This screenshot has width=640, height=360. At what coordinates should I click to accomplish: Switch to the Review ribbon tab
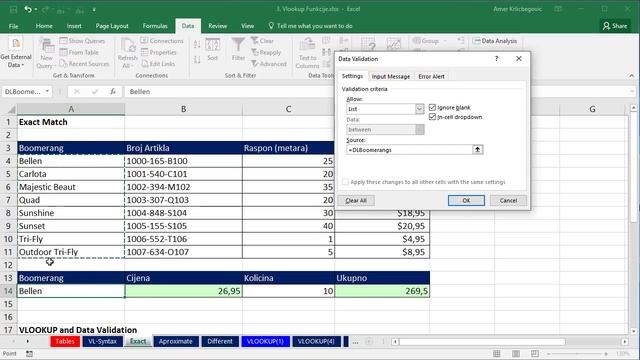pos(218,26)
